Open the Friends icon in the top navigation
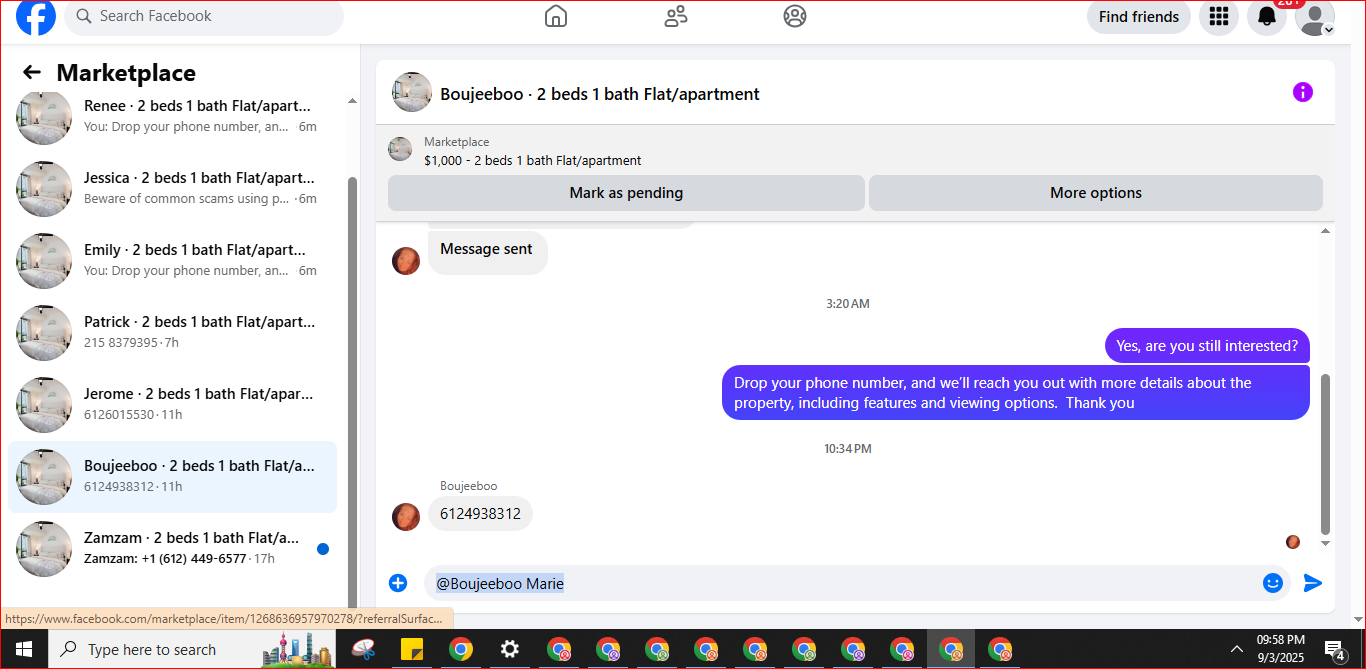1366x669 pixels. (676, 16)
